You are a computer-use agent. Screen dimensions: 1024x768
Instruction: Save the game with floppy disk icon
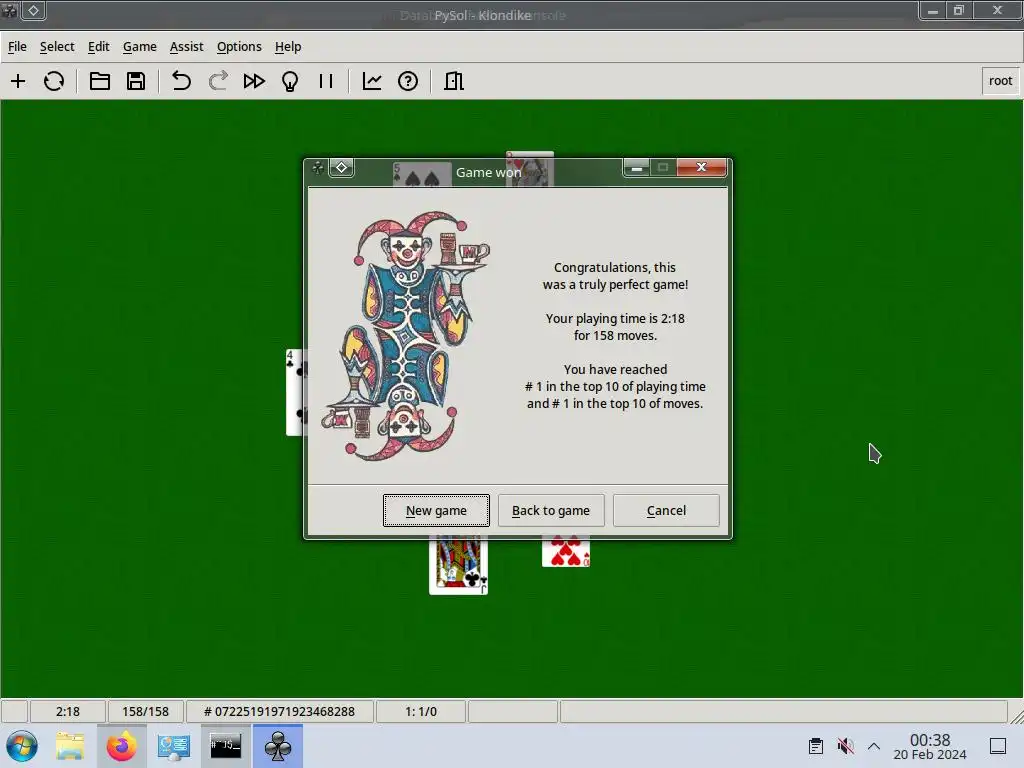[x=136, y=81]
